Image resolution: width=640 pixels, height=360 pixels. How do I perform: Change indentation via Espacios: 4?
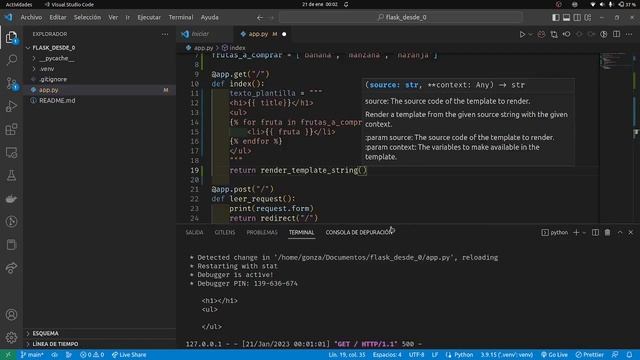click(x=387, y=355)
